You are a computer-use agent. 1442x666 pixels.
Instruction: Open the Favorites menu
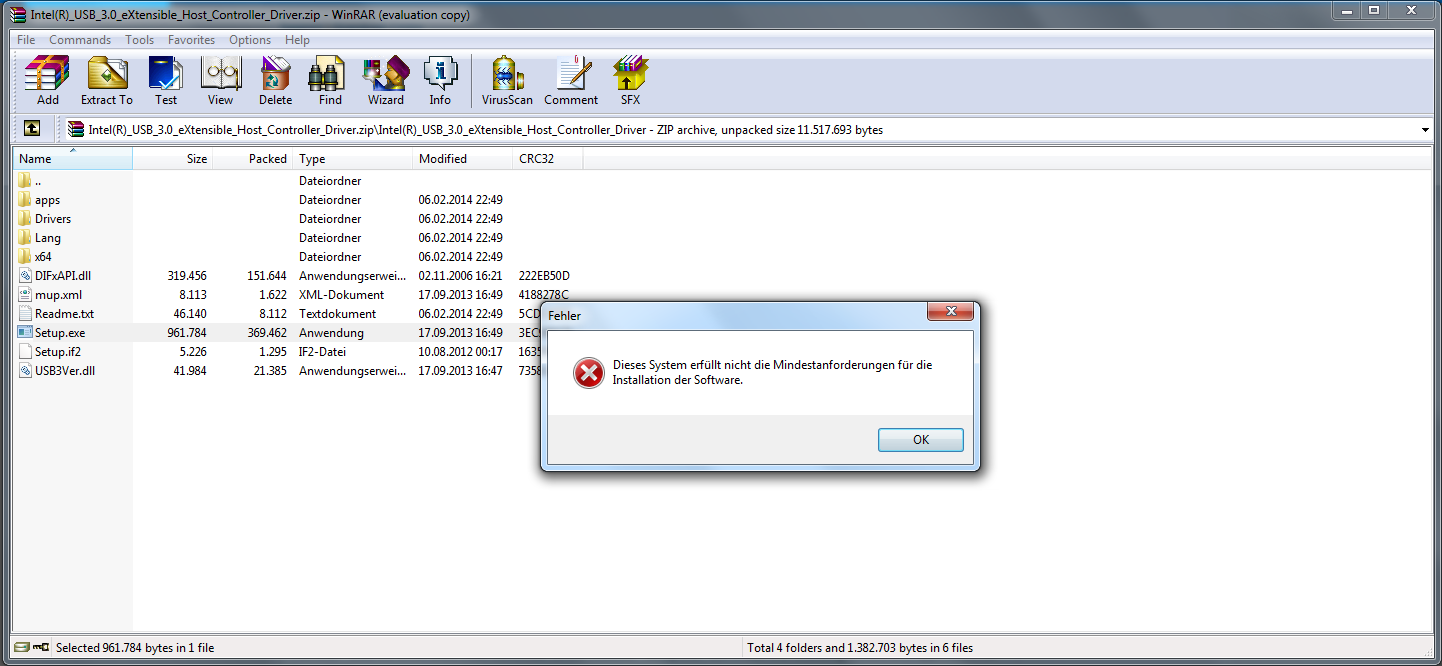pos(191,40)
